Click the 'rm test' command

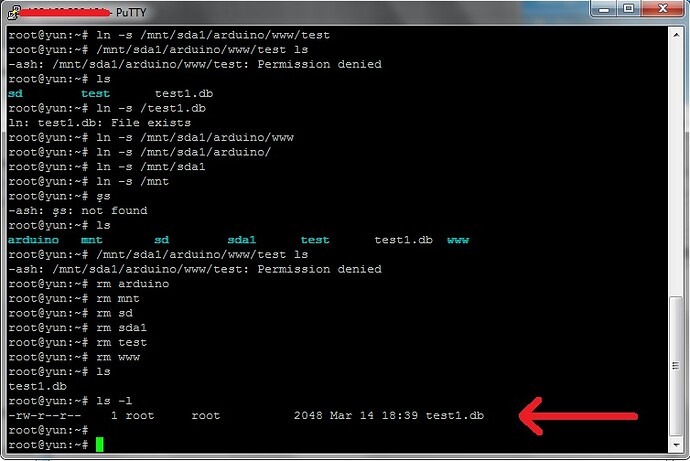tap(121, 342)
